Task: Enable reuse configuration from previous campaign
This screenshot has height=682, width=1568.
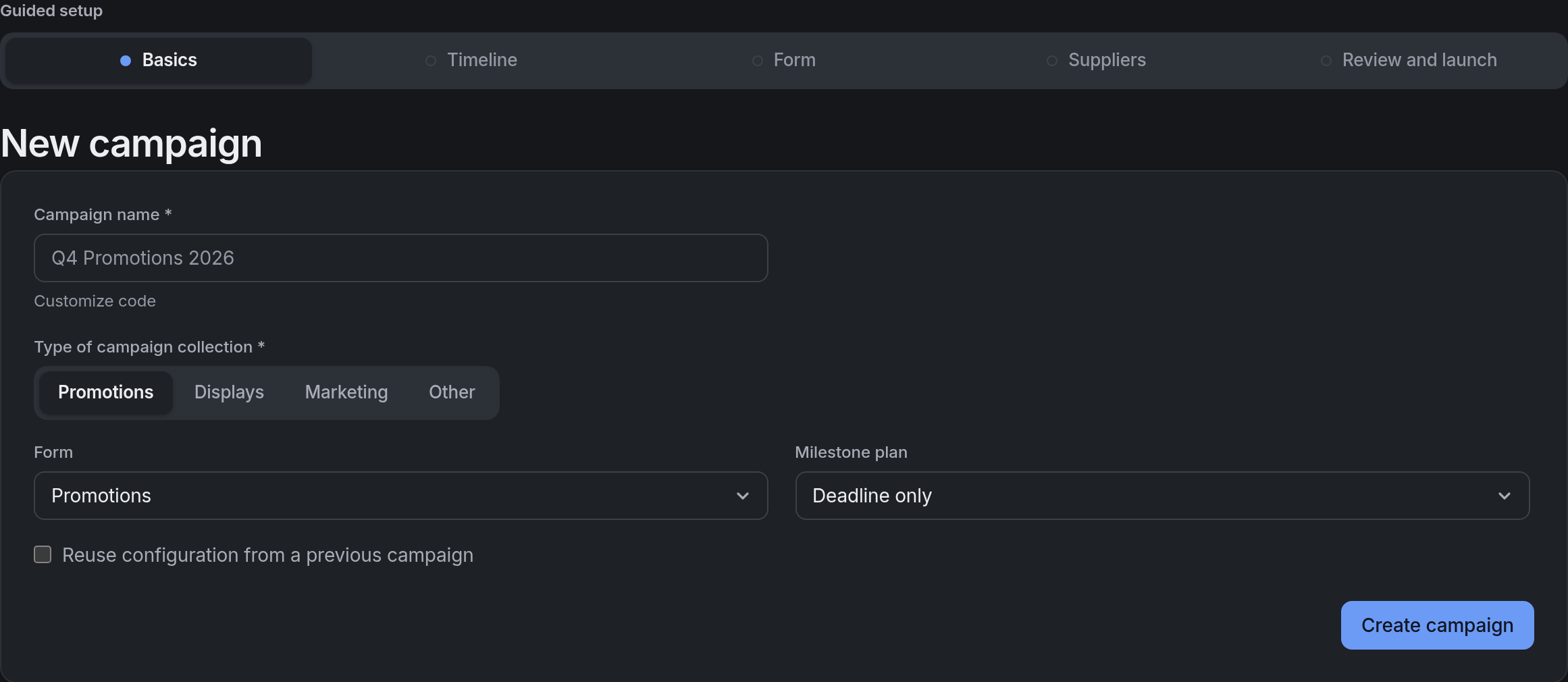Action: pyautogui.click(x=43, y=554)
